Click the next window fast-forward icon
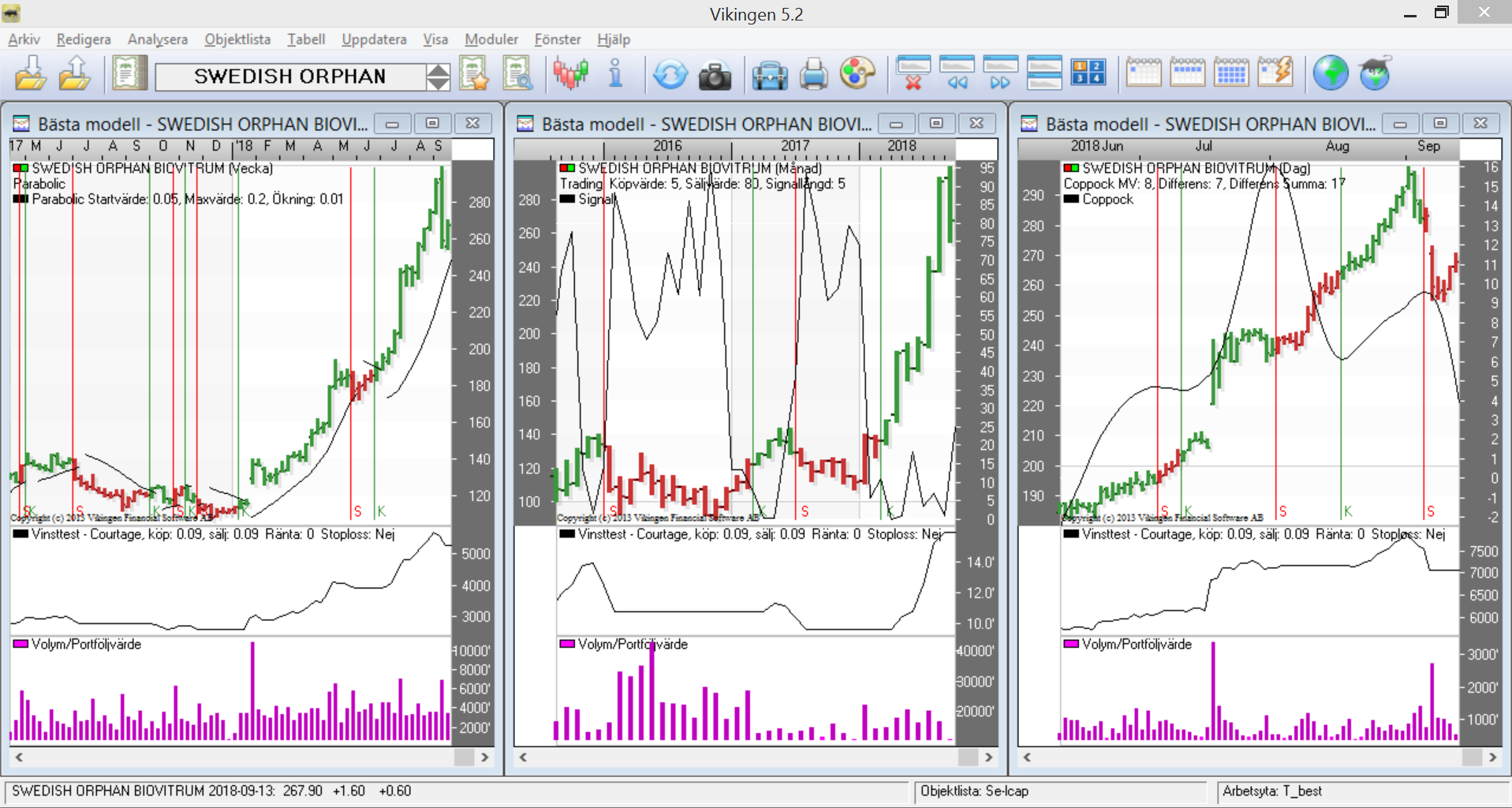1512x808 pixels. pyautogui.click(x=1000, y=73)
